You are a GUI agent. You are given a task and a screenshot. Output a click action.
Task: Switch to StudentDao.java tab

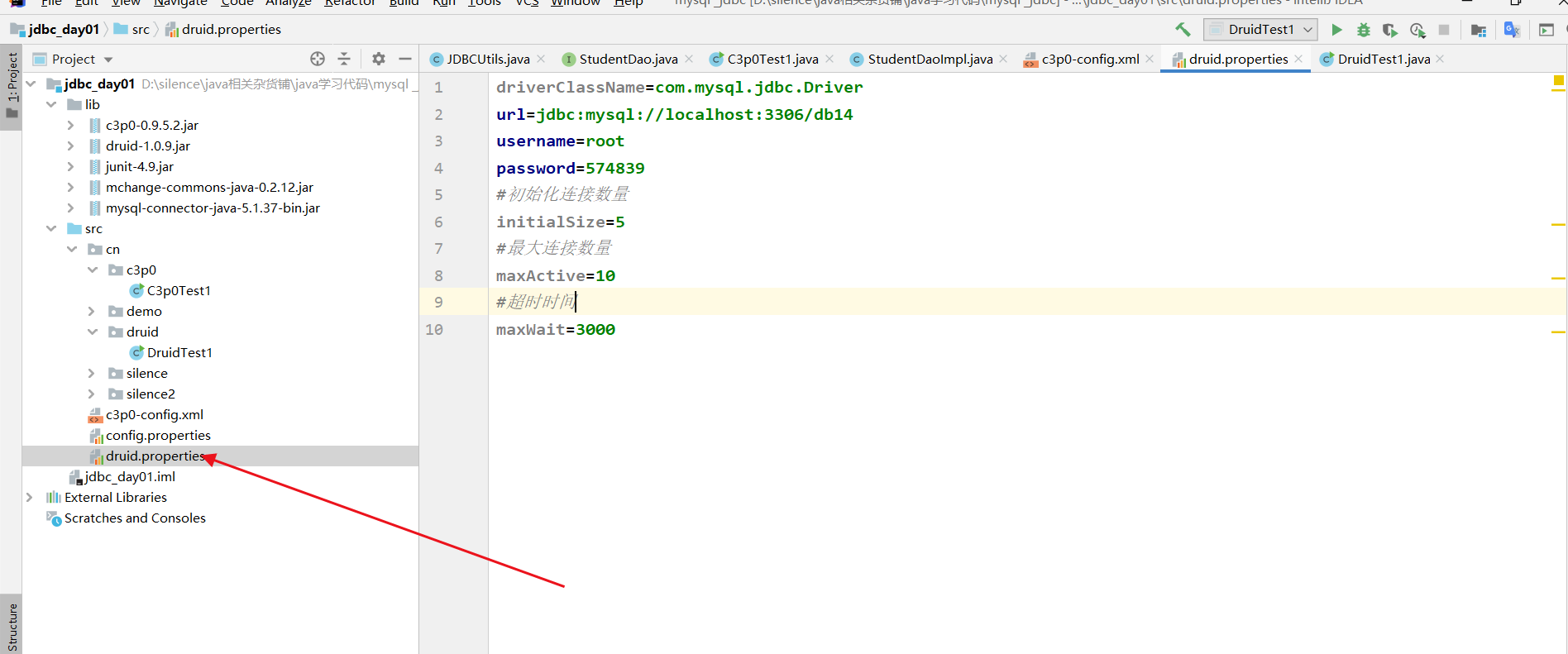(x=628, y=59)
